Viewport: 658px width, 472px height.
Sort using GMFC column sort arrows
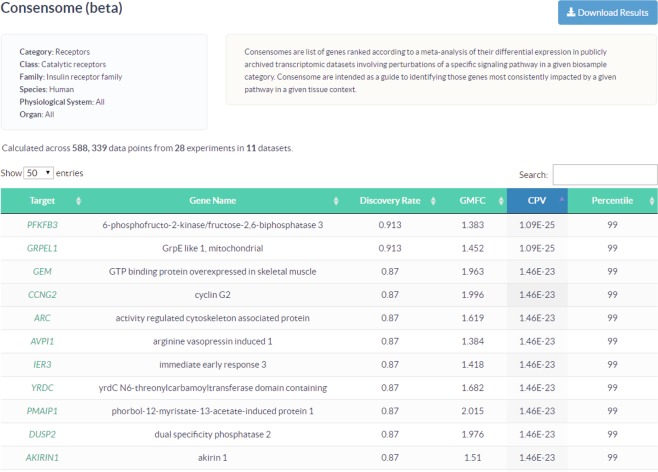501,201
